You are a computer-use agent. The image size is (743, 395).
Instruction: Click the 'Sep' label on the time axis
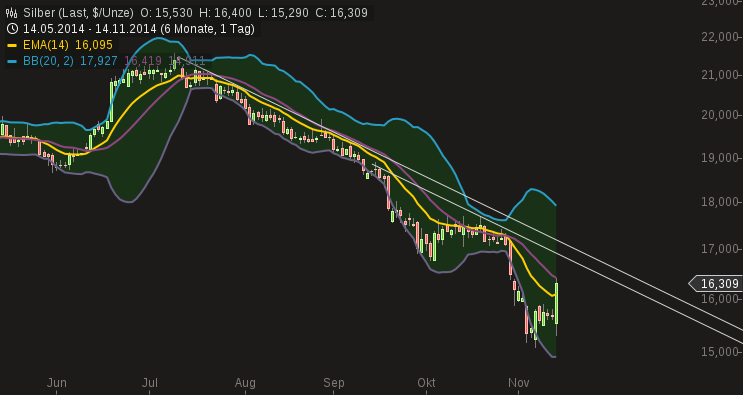click(334, 383)
